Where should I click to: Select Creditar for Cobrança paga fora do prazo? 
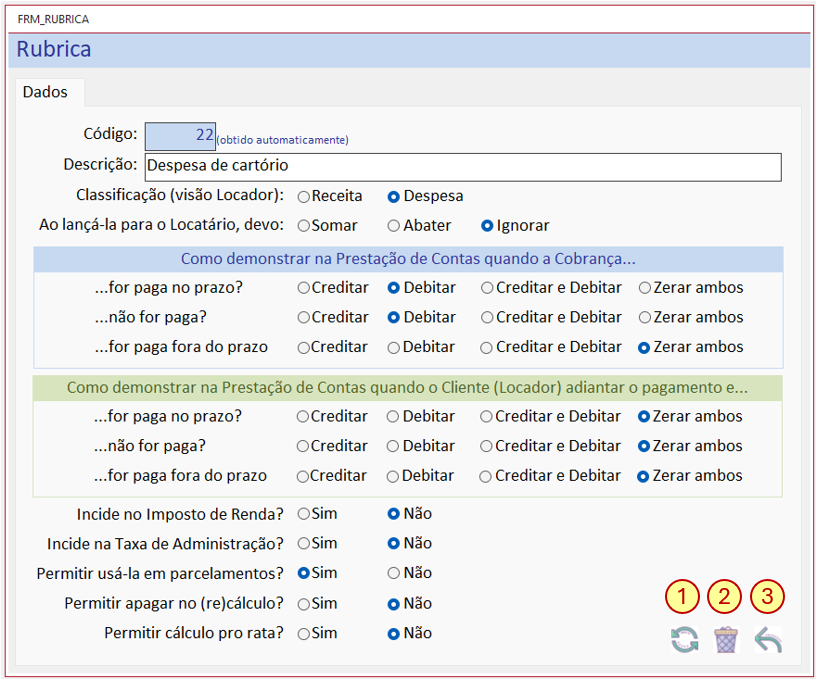click(x=304, y=348)
